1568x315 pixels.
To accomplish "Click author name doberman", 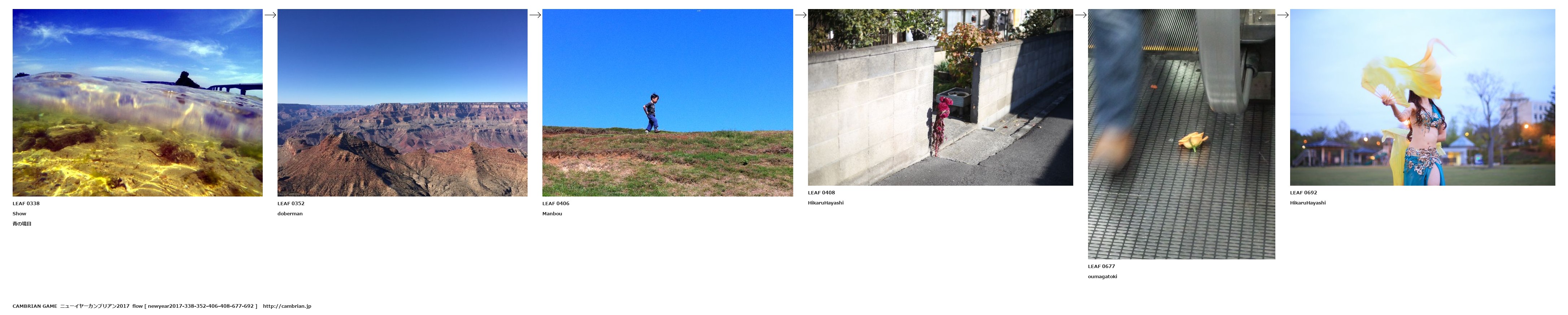I will pyautogui.click(x=290, y=214).
